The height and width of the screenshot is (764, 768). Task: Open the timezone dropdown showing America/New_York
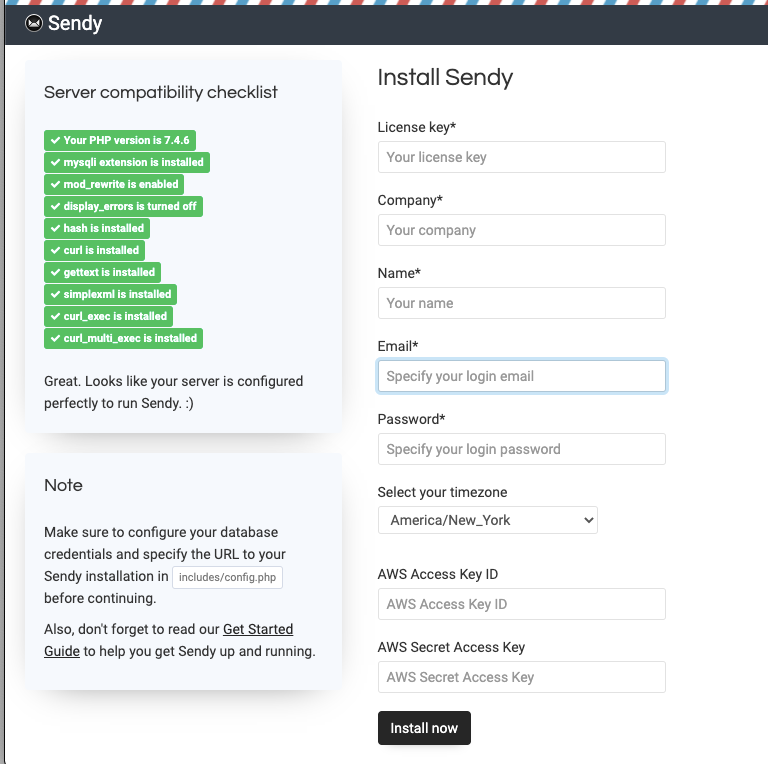(x=488, y=520)
